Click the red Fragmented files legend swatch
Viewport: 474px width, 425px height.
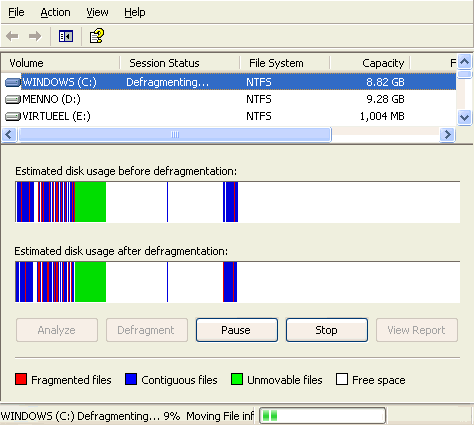click(x=21, y=379)
